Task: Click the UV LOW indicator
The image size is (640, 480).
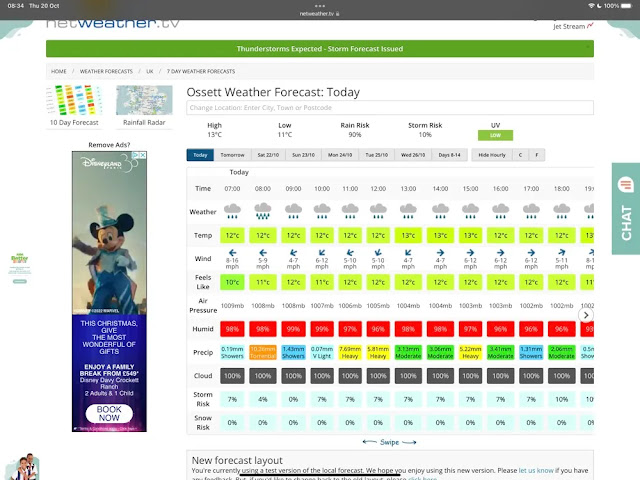Action: (x=495, y=136)
